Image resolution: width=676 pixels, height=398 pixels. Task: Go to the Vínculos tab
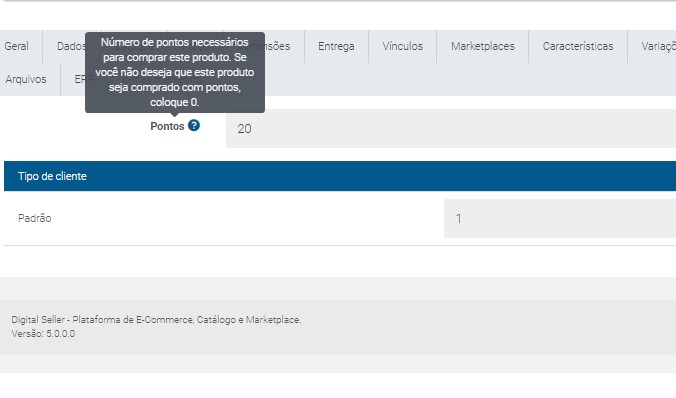[403, 46]
